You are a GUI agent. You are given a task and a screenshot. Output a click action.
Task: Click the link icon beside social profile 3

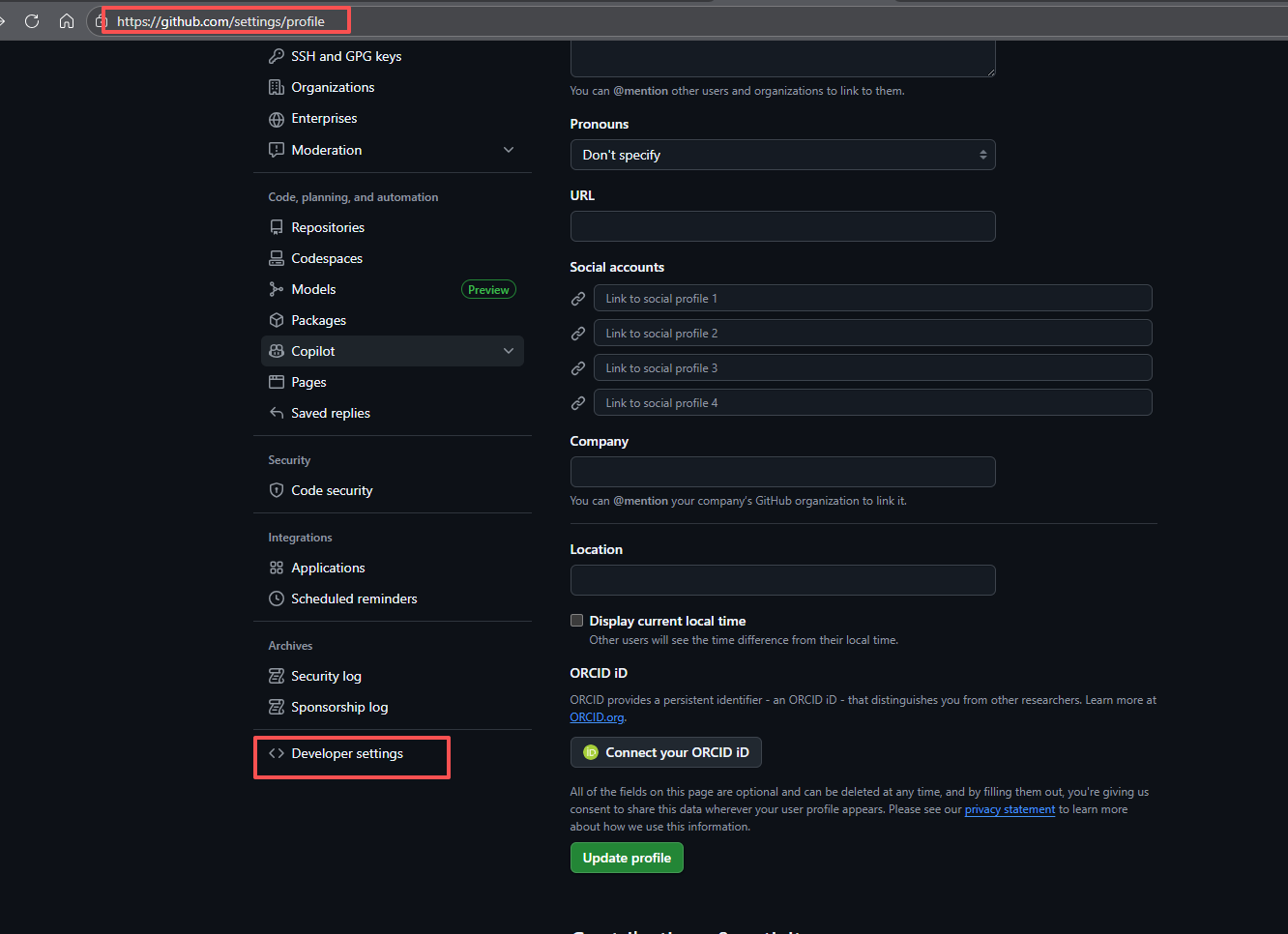578,368
